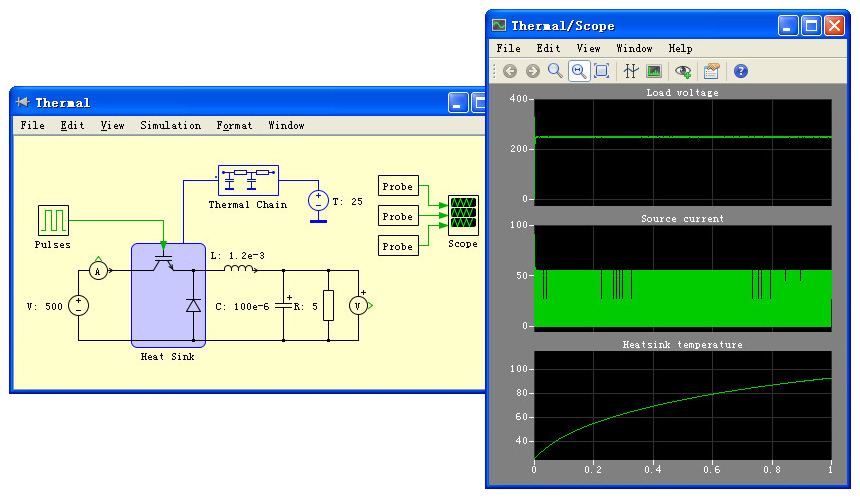The width and height of the screenshot is (860, 500).
Task: Open View menu in Thermal window
Action: click(x=112, y=126)
